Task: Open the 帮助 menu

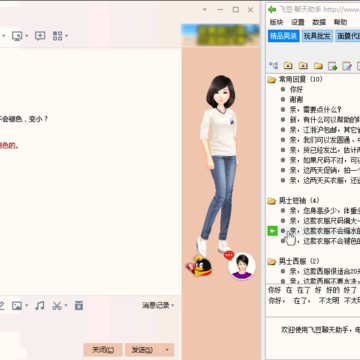Action: point(340,22)
